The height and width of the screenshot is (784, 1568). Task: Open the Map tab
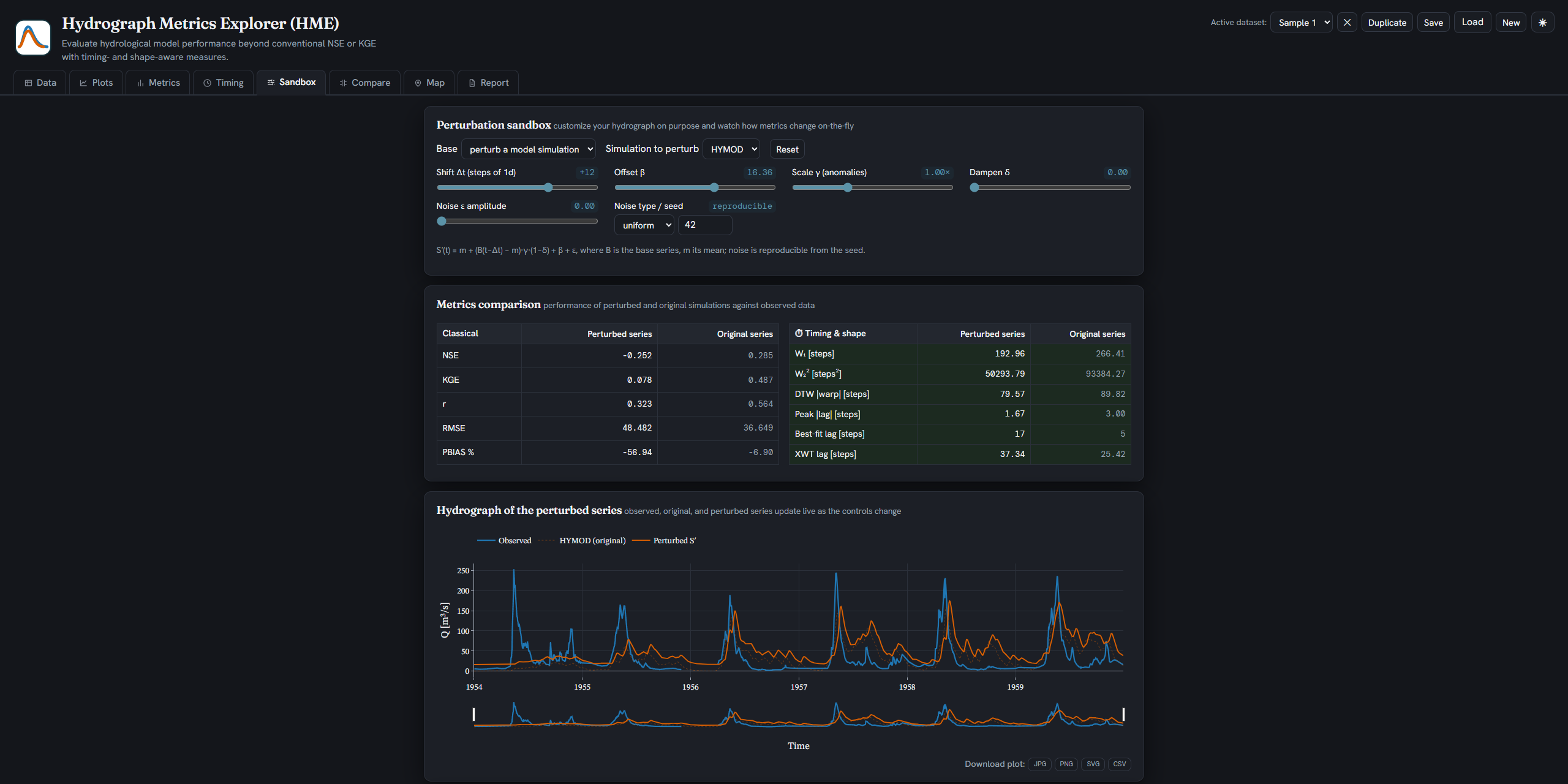429,83
